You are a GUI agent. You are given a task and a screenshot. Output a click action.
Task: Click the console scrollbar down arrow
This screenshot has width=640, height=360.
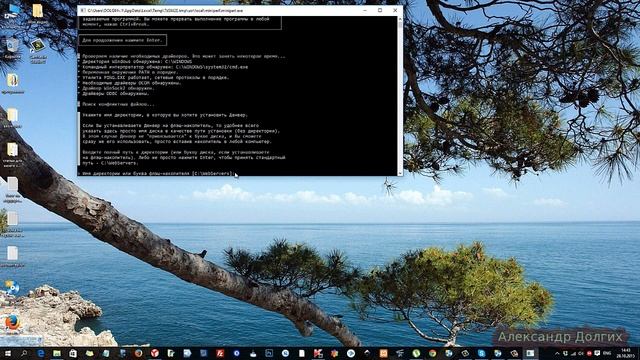400,173
